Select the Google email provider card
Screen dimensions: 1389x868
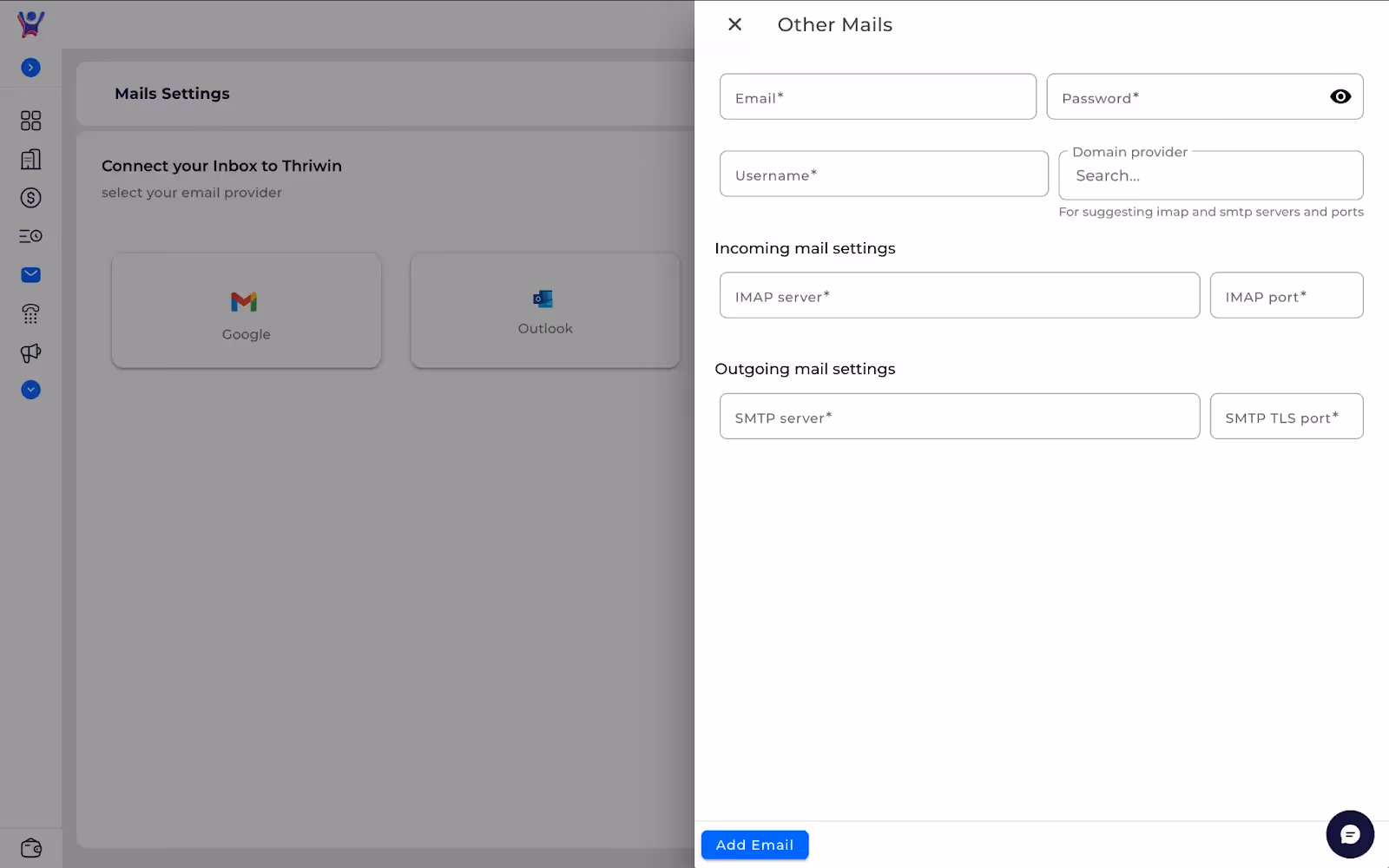pyautogui.click(x=247, y=311)
